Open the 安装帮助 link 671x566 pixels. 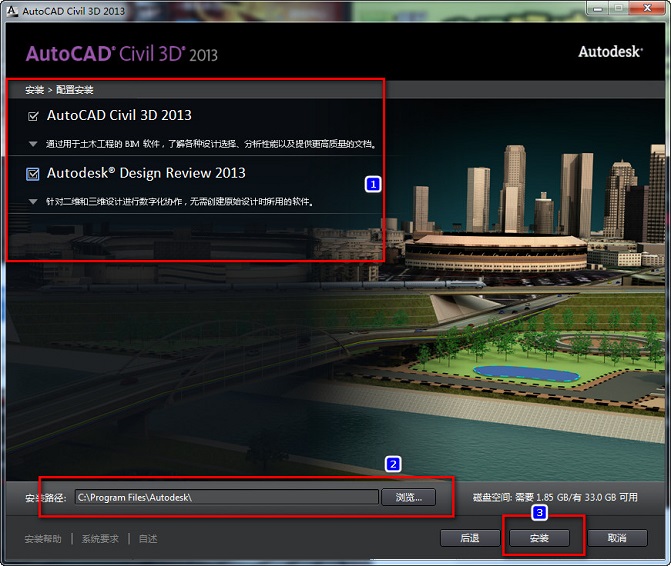[43, 539]
